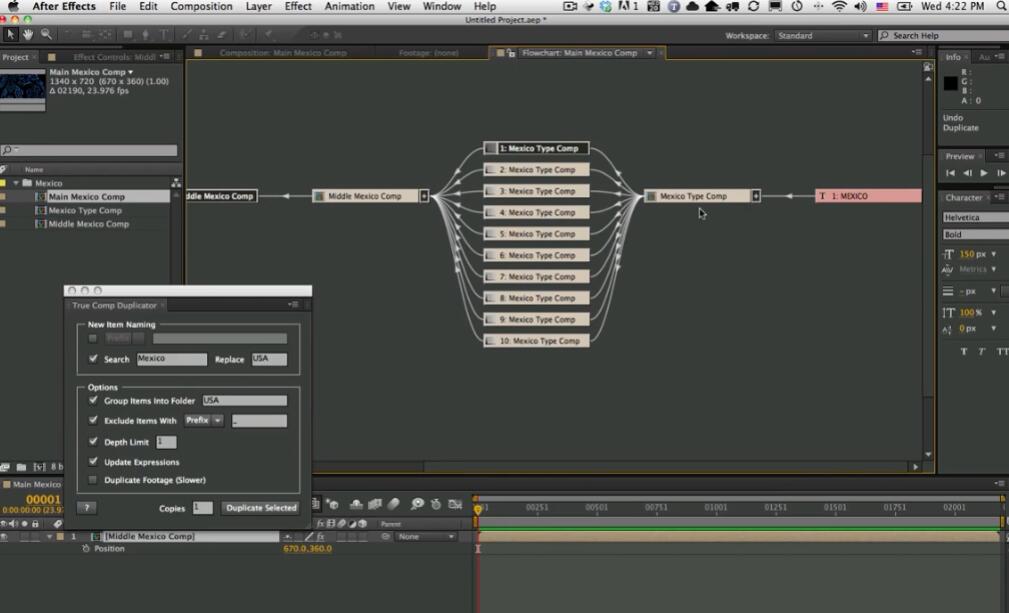
Task: Open Spotlight search in menu bar
Action: 1001,6
